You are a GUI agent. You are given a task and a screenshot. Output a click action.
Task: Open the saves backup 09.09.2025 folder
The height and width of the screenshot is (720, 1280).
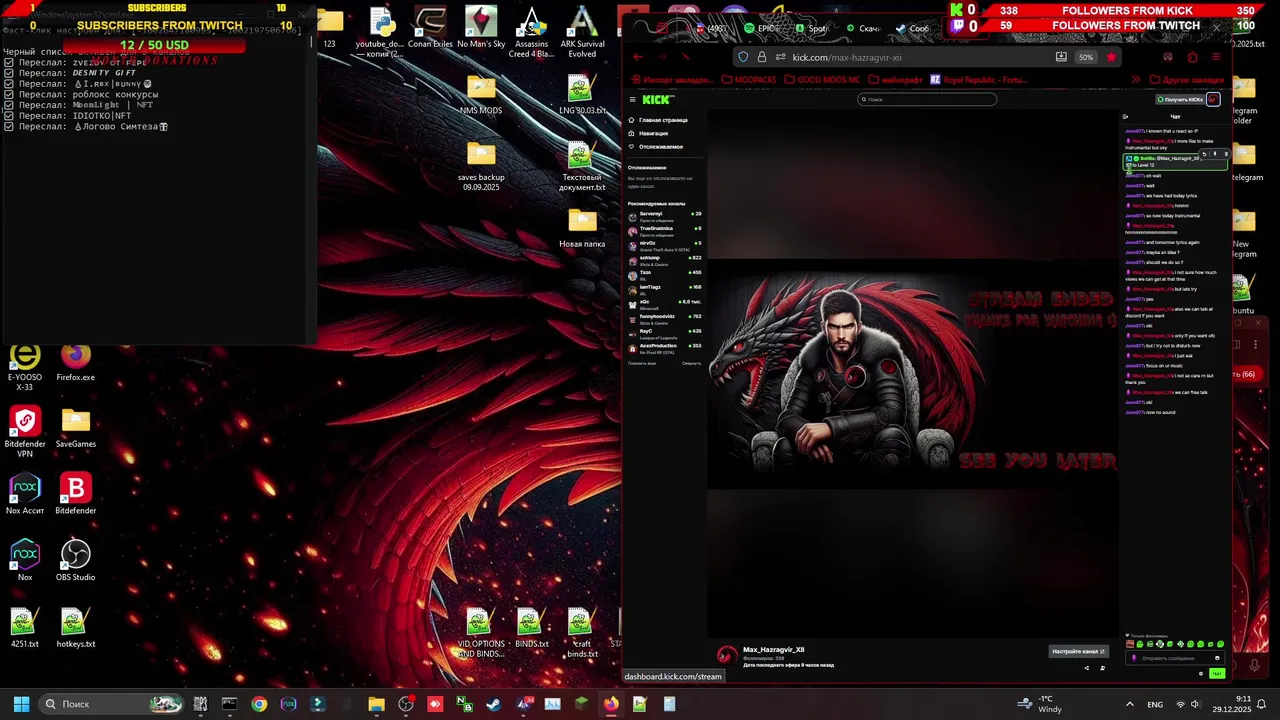pyautogui.click(x=481, y=167)
